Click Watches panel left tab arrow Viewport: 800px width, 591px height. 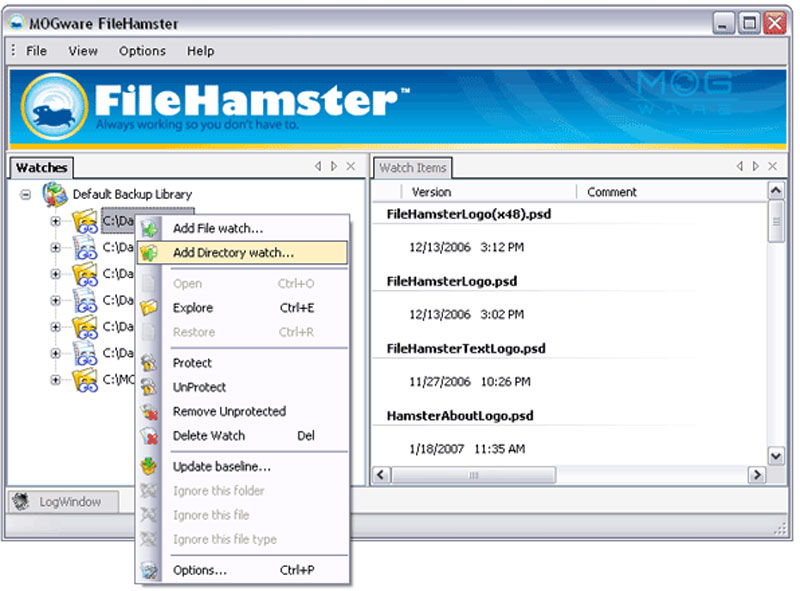318,166
